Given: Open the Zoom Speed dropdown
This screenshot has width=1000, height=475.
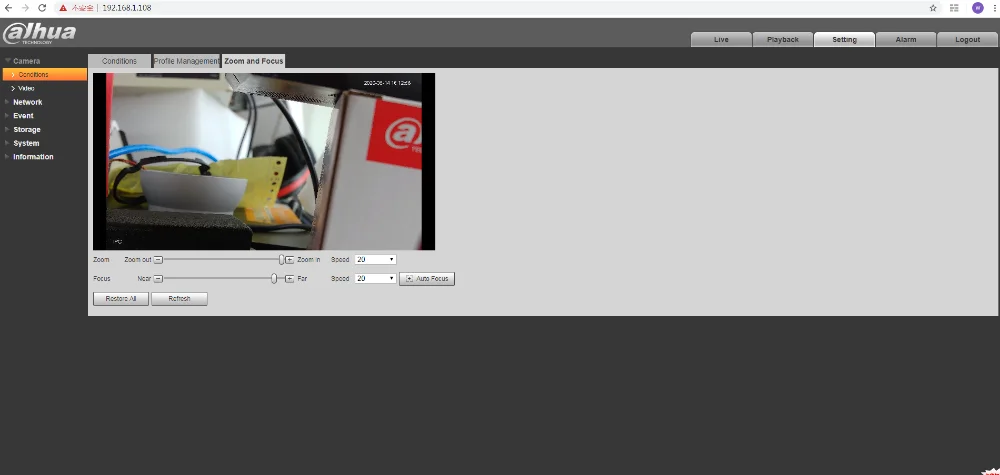Looking at the screenshot, I should [375, 260].
